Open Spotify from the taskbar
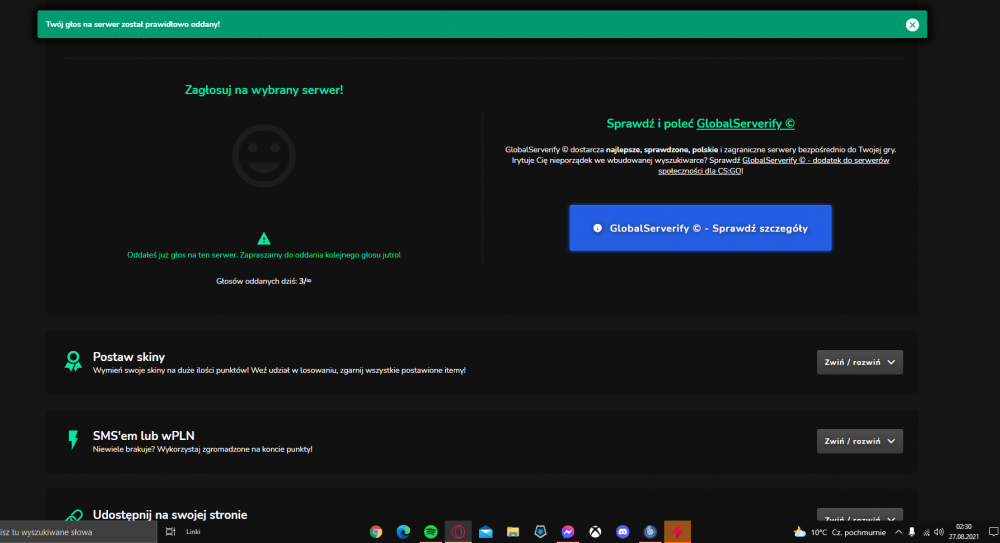The image size is (1000, 543). [x=430, y=532]
